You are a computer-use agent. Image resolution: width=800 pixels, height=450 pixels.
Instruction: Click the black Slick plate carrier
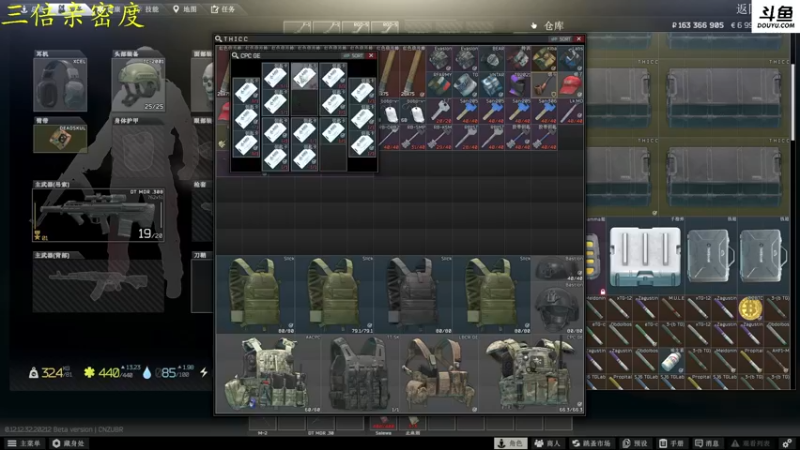pyautogui.click(x=413, y=294)
